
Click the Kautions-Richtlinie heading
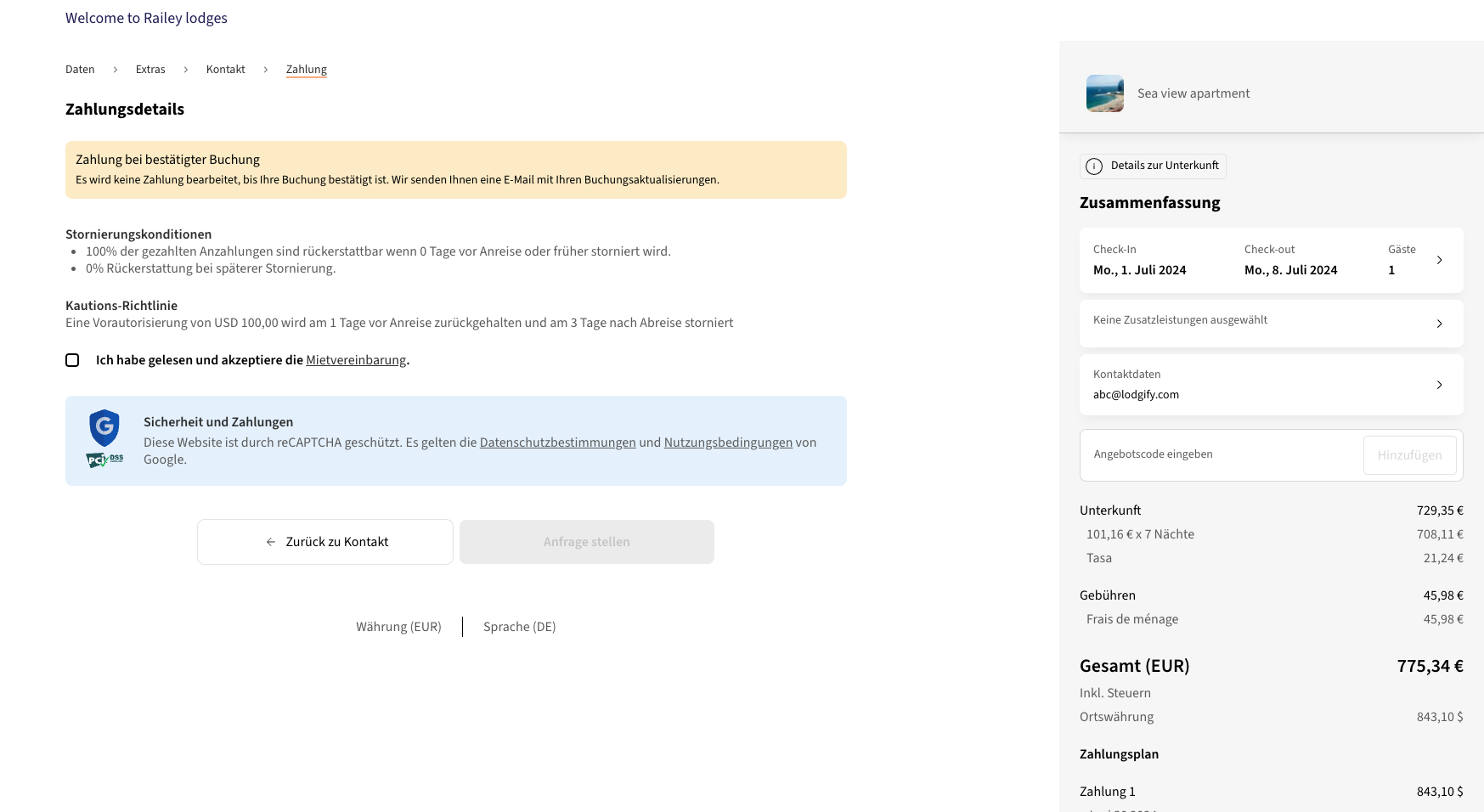121,306
